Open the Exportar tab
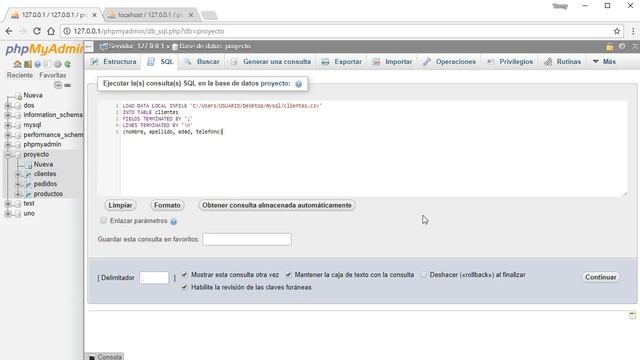 click(x=342, y=62)
